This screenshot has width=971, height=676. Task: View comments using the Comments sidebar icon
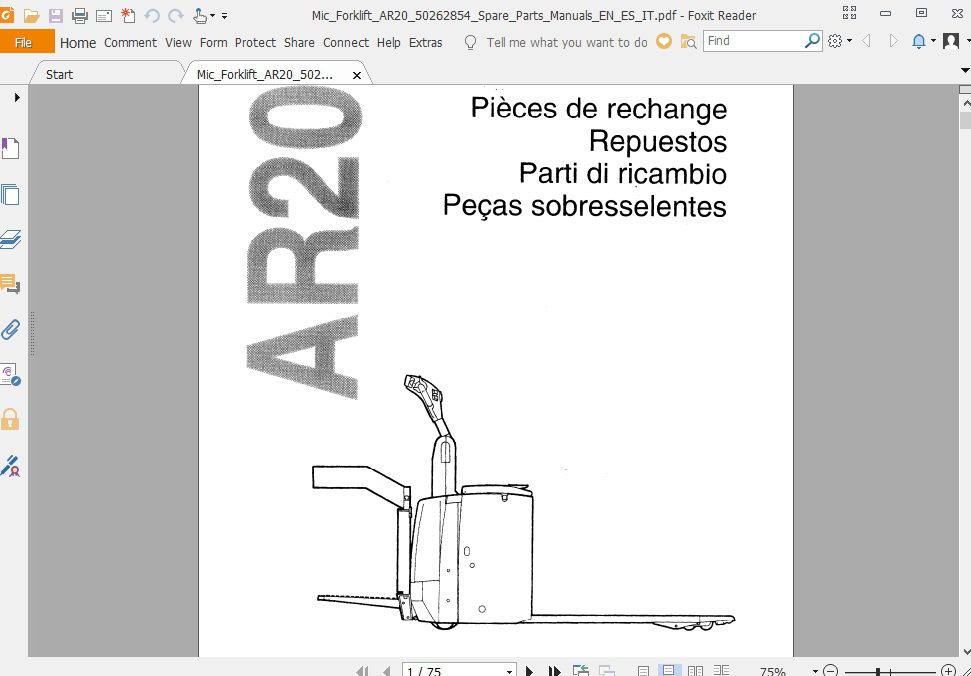tap(12, 284)
